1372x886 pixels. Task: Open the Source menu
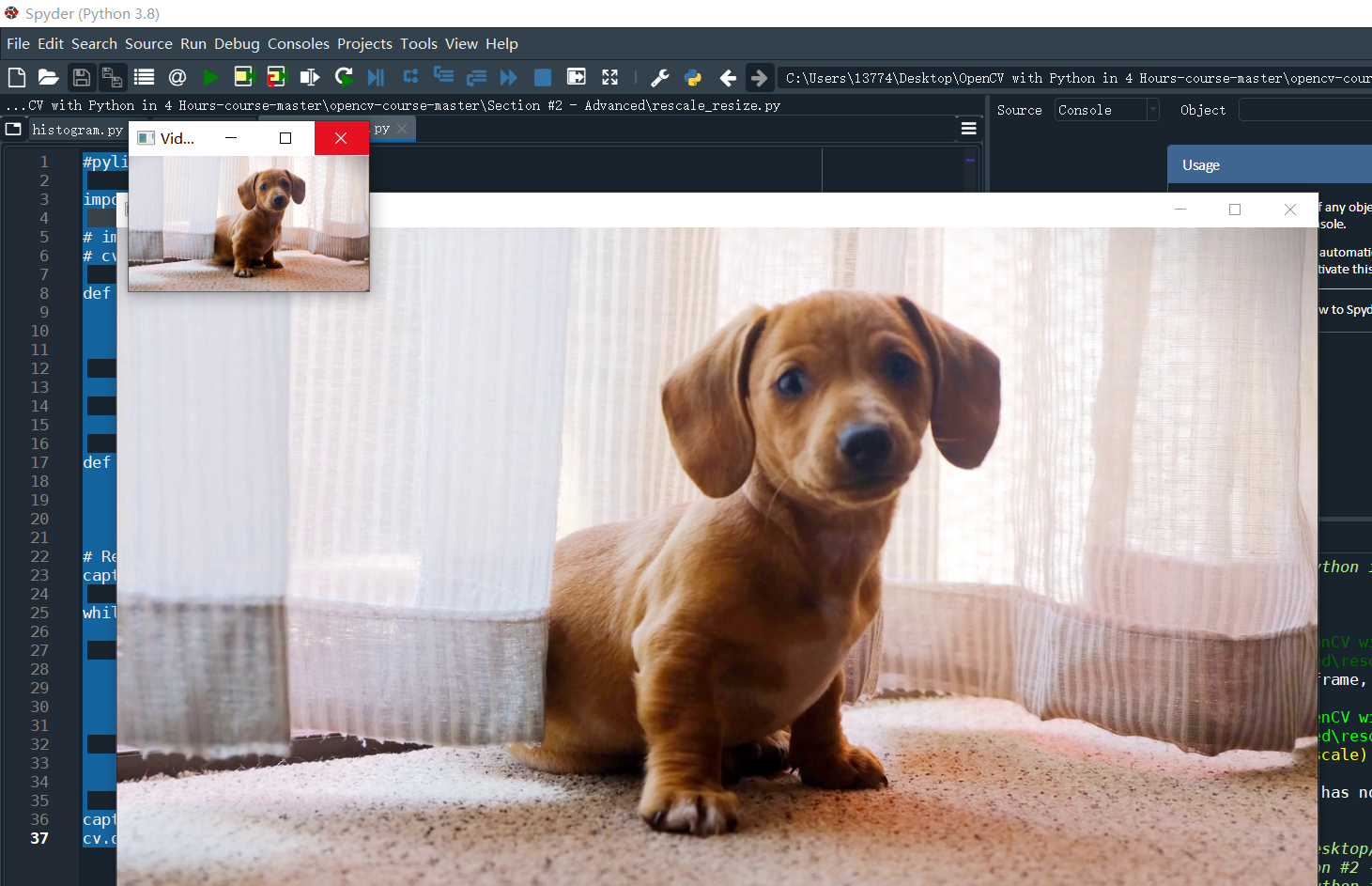148,43
